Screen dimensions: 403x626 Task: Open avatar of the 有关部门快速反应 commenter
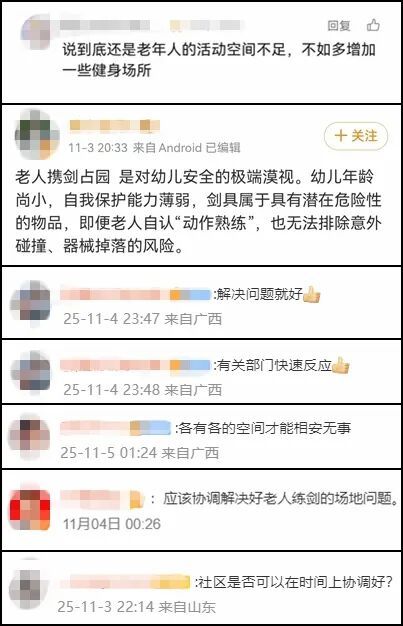click(32, 372)
